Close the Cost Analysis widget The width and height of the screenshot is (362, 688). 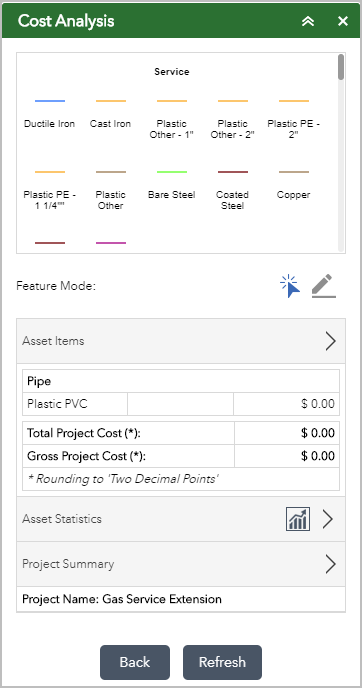pyautogui.click(x=343, y=21)
